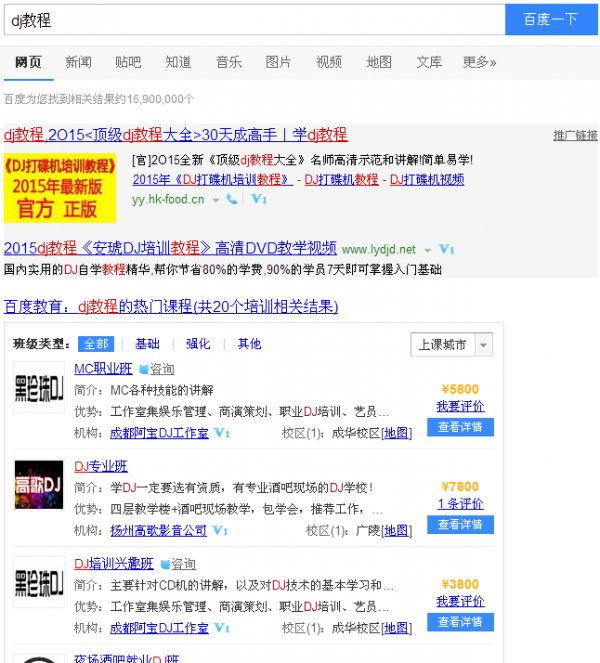Click 我要评价 under the ¥3800 price

coord(460,601)
